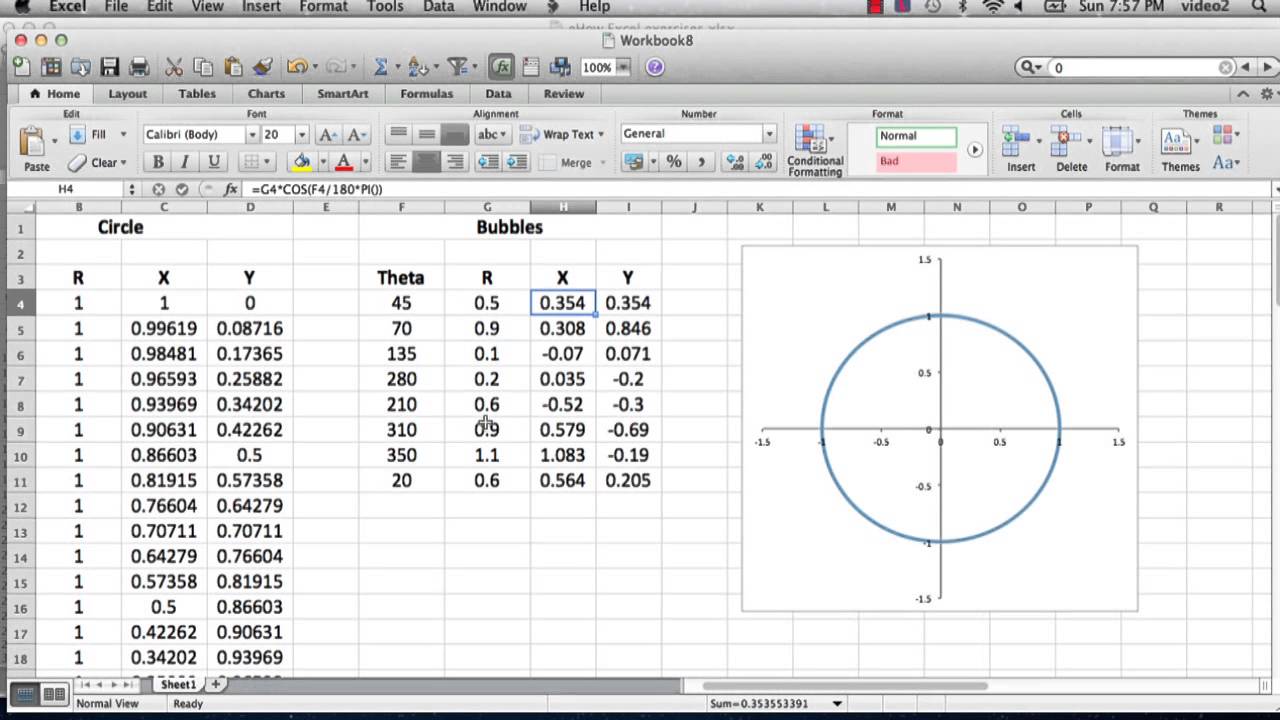Click the Align Text Right icon
Screen dimensions: 1280x720
click(455, 162)
